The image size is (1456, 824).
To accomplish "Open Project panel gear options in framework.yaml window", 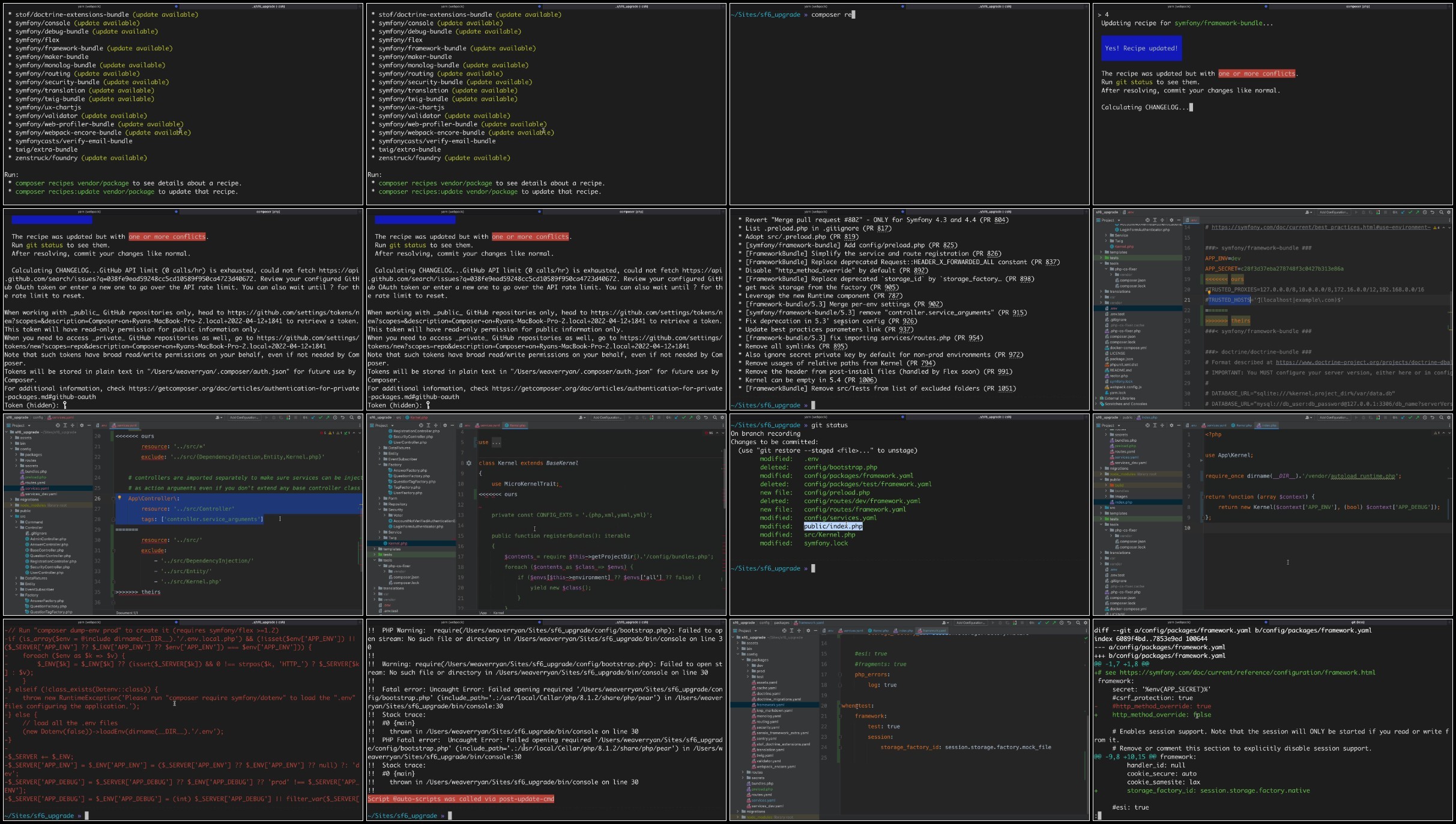I will 808,631.
